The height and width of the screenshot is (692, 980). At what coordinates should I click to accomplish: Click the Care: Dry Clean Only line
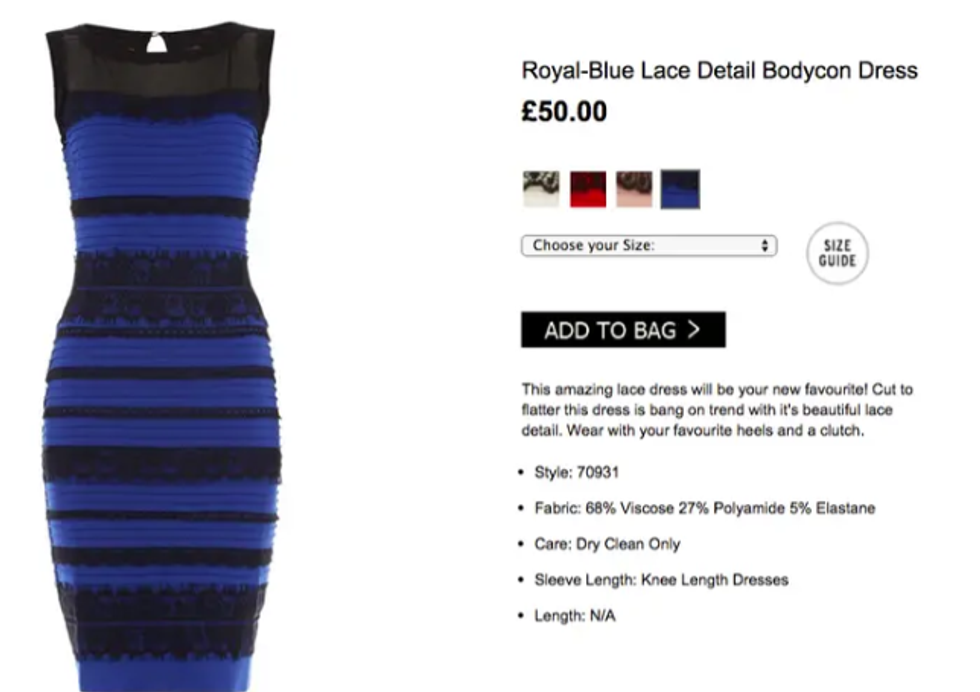tap(607, 544)
